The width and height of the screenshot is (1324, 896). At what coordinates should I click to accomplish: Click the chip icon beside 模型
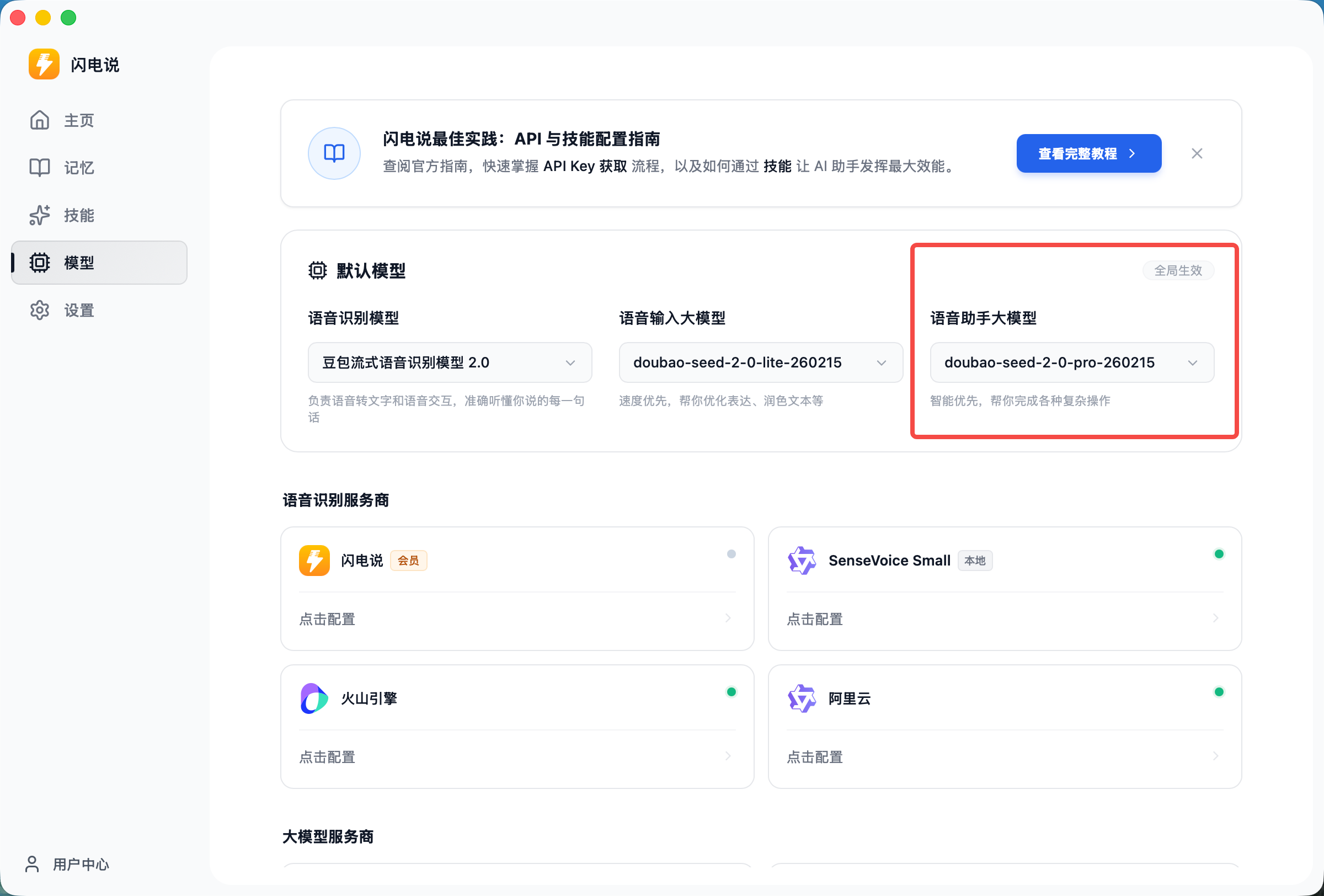(40, 263)
